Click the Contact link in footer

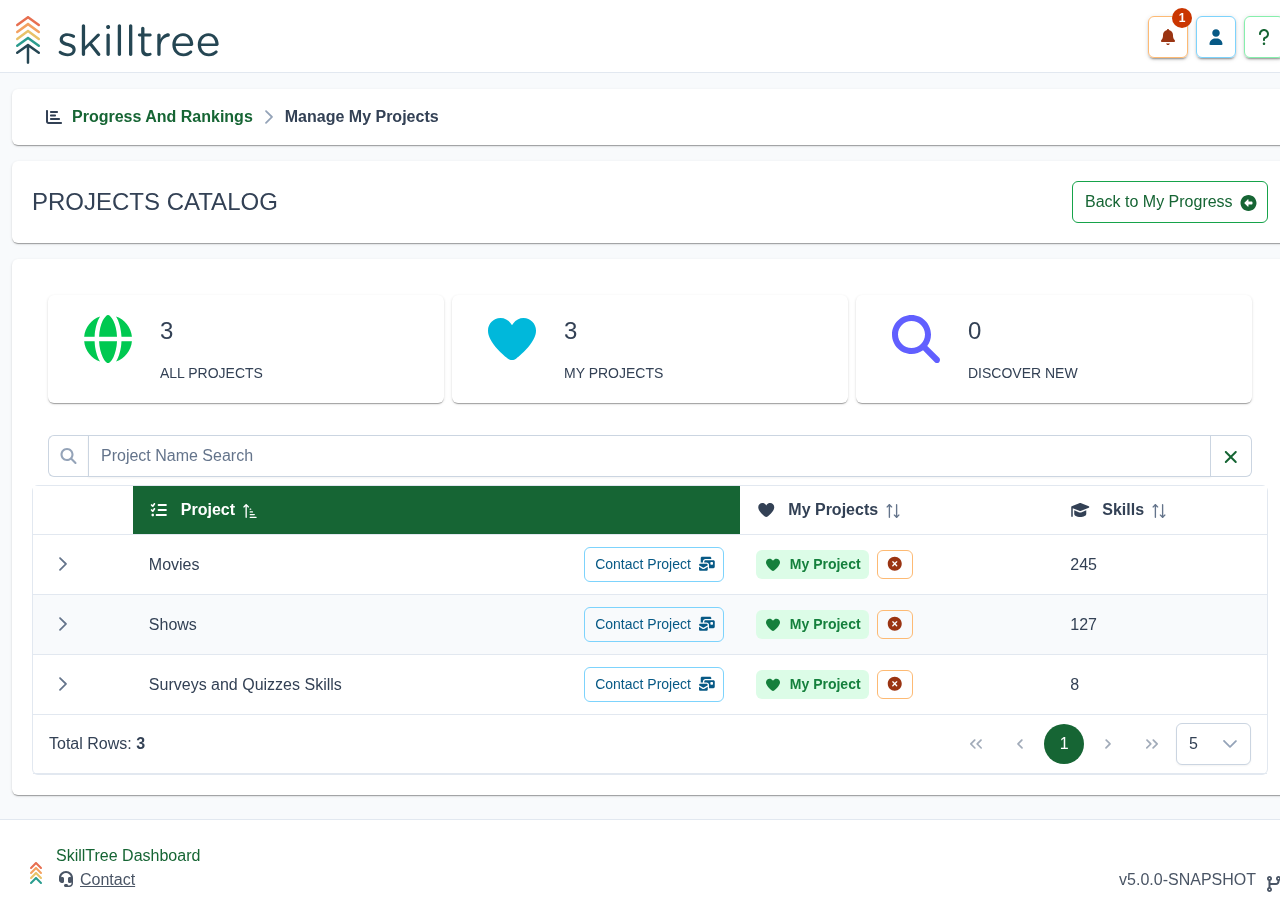coord(107,880)
